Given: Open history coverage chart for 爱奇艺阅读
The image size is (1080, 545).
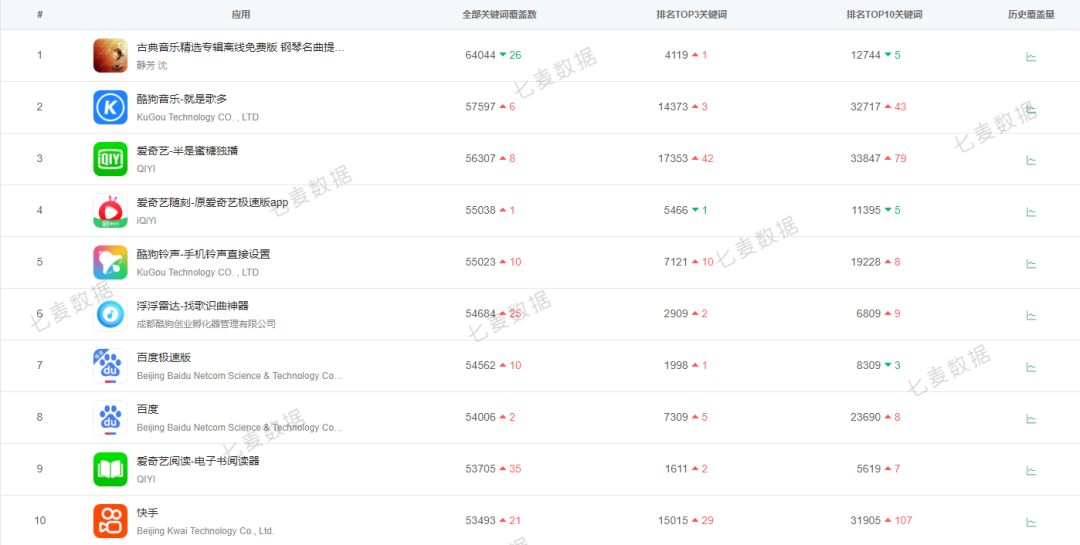Looking at the screenshot, I should (1031, 470).
